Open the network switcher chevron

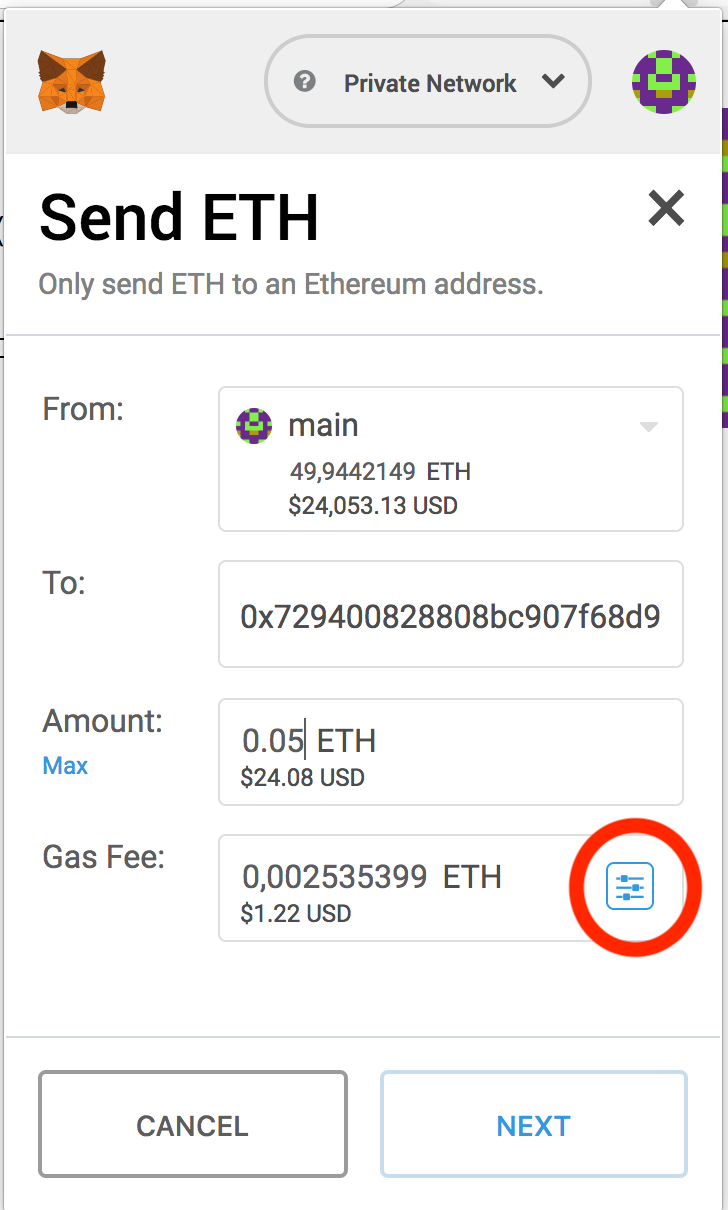[x=554, y=82]
